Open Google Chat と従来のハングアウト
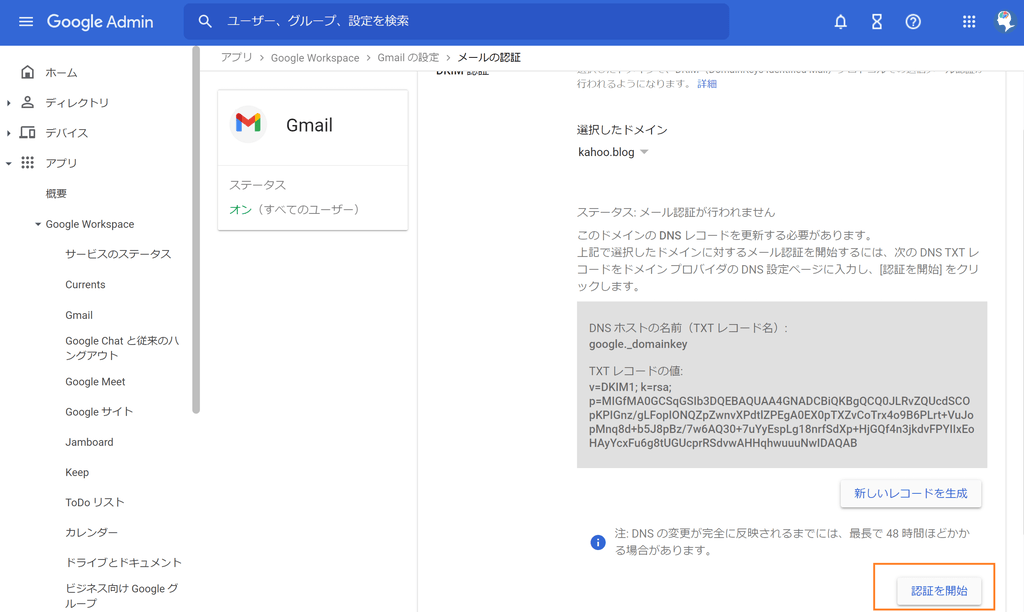The width and height of the screenshot is (1024, 612). coord(122,348)
